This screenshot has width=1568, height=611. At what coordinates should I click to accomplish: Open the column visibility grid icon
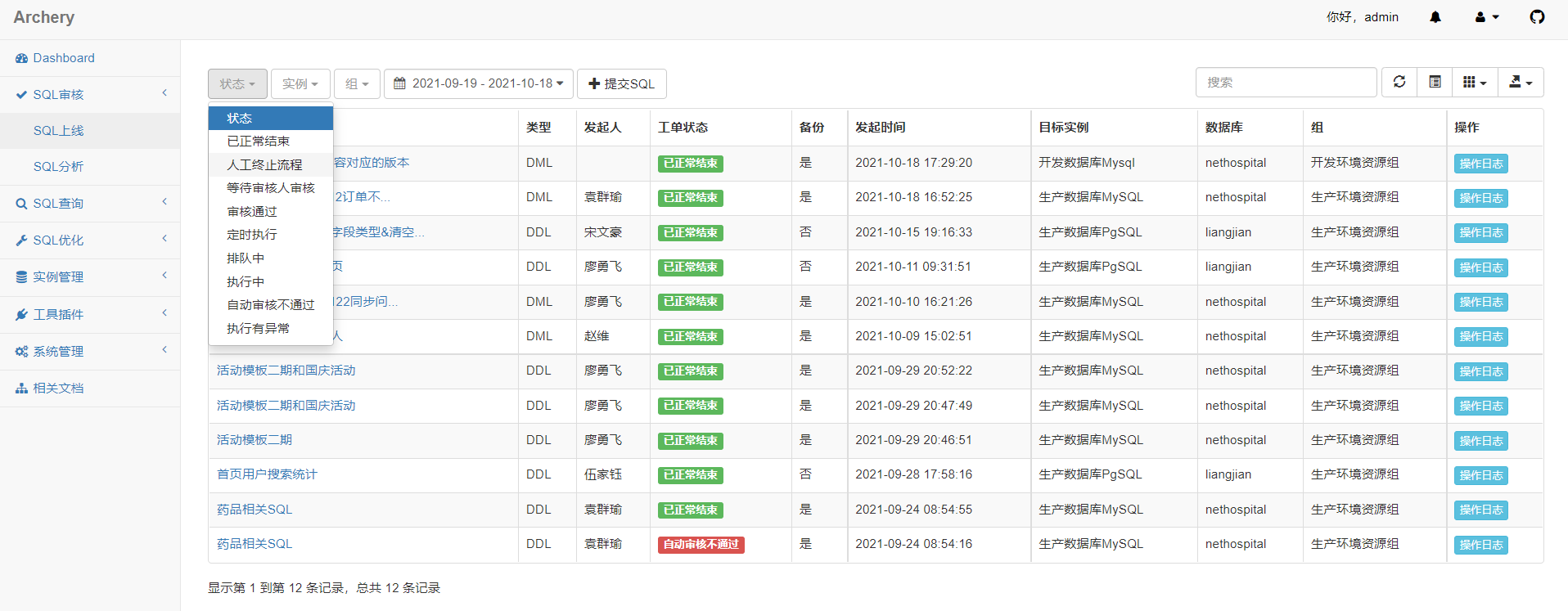pyautogui.click(x=1474, y=83)
